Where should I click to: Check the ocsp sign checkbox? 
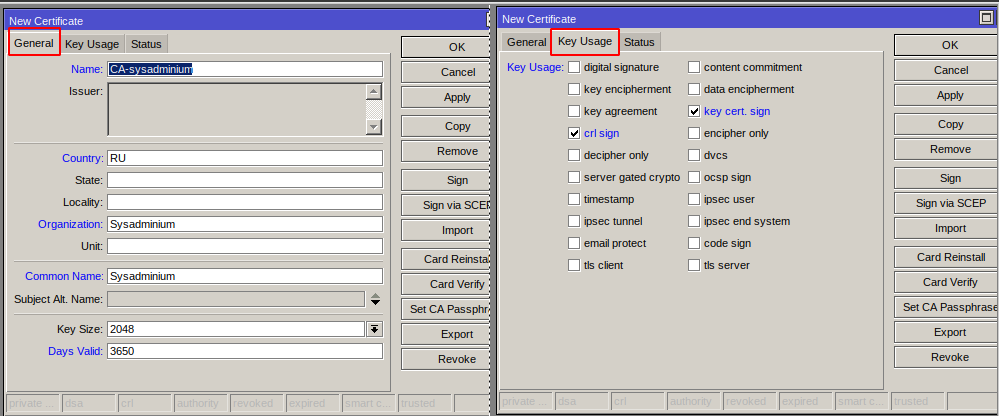point(694,177)
